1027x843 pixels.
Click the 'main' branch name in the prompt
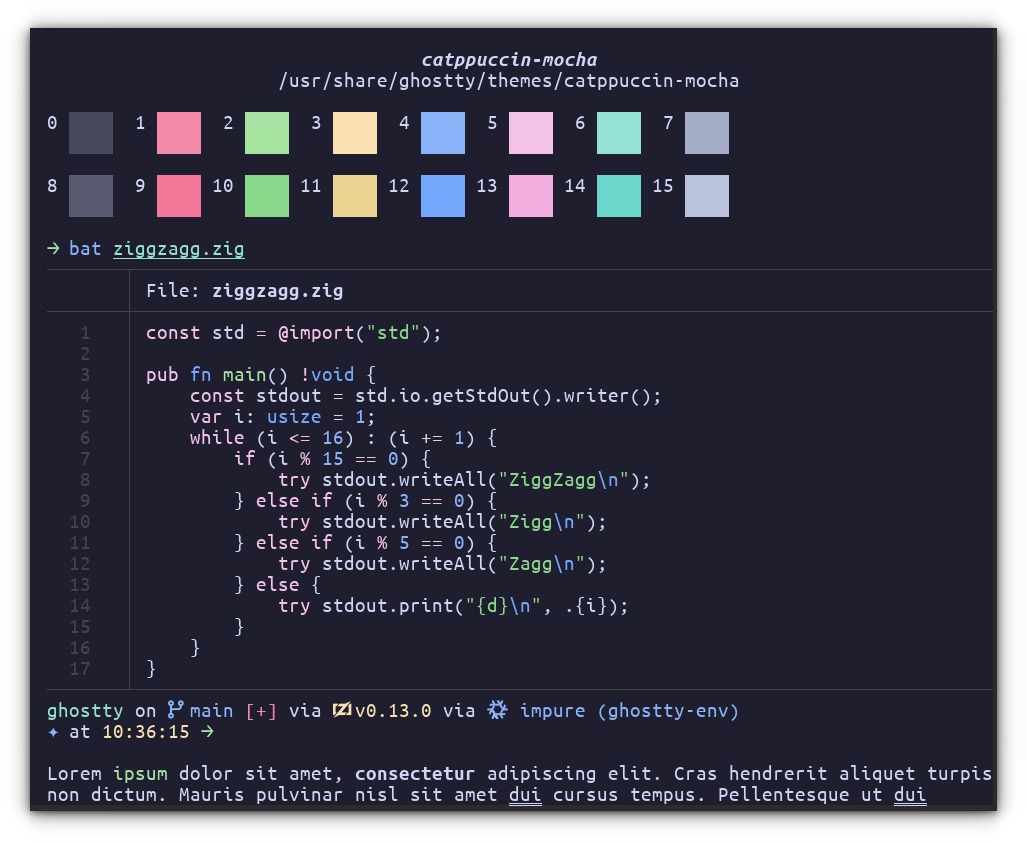point(212,711)
